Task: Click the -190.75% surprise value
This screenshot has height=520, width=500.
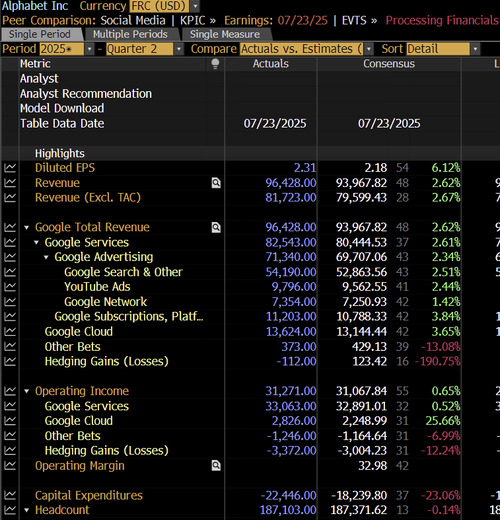Action: pyautogui.click(x=438, y=361)
